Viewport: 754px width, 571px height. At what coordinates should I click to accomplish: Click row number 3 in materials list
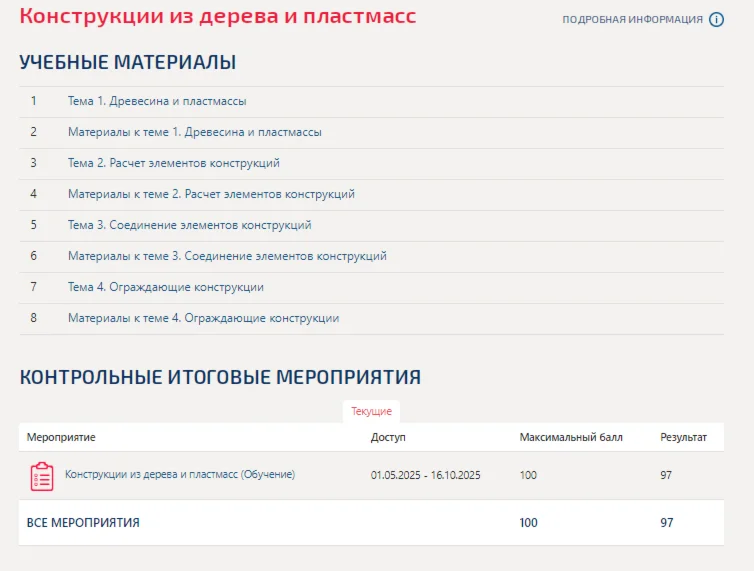coord(34,163)
